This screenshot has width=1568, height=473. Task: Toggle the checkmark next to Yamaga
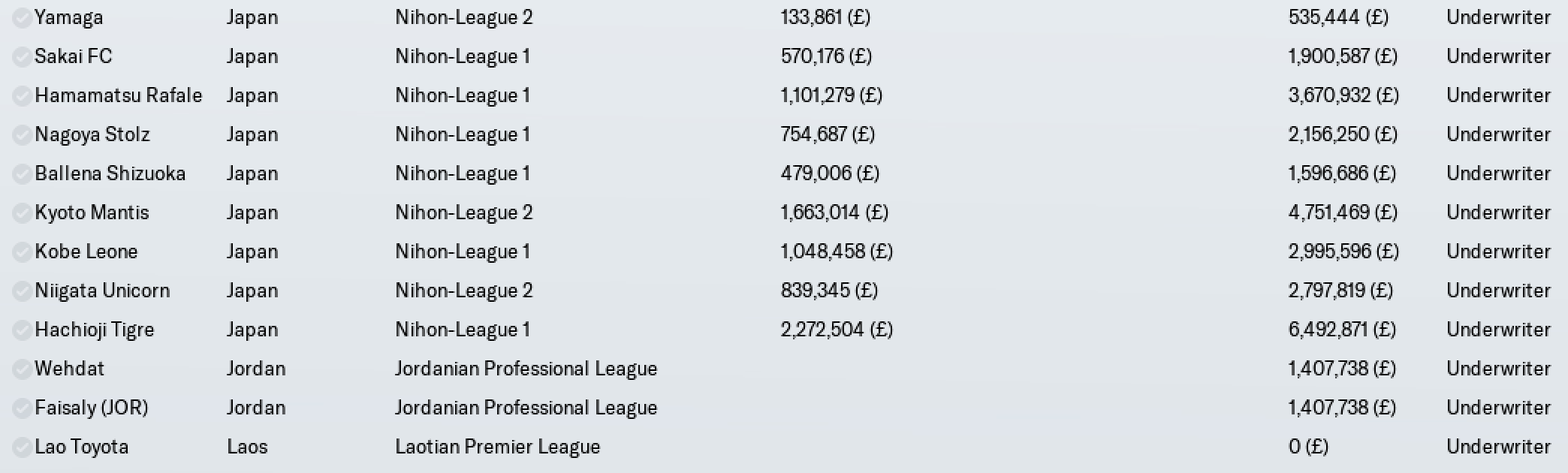coord(23,17)
